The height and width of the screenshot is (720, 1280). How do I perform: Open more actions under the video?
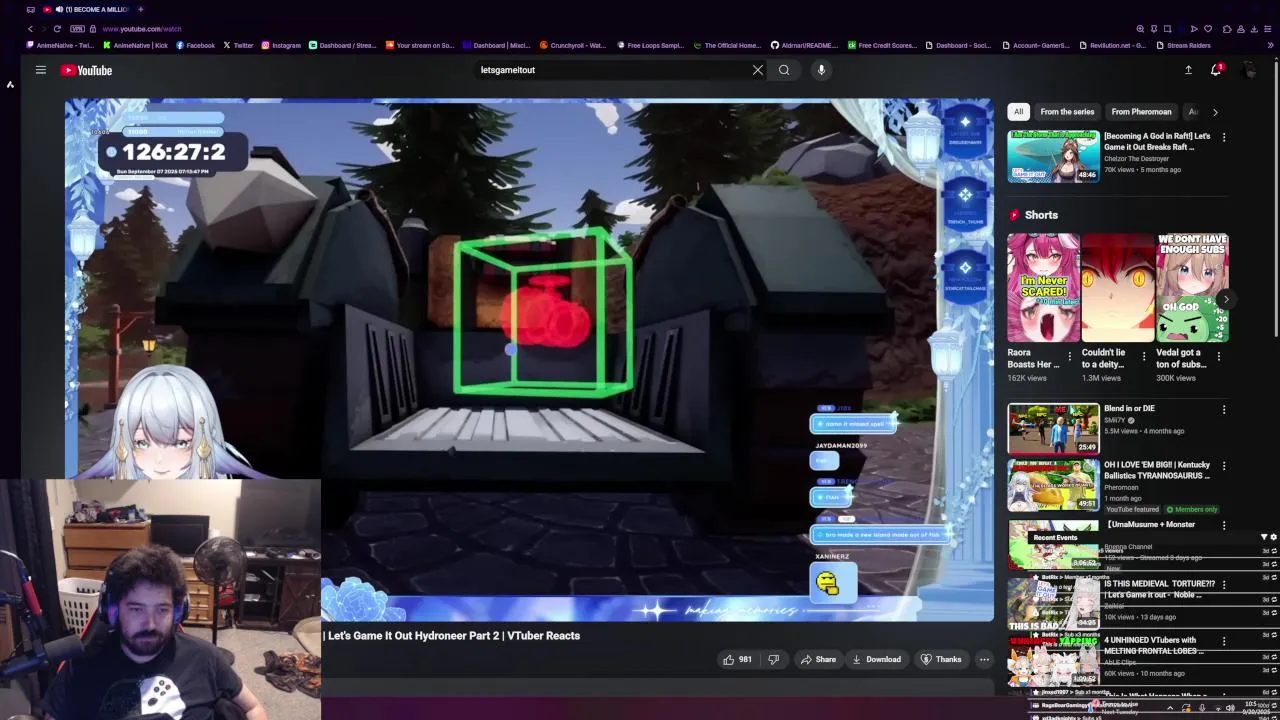(x=984, y=659)
